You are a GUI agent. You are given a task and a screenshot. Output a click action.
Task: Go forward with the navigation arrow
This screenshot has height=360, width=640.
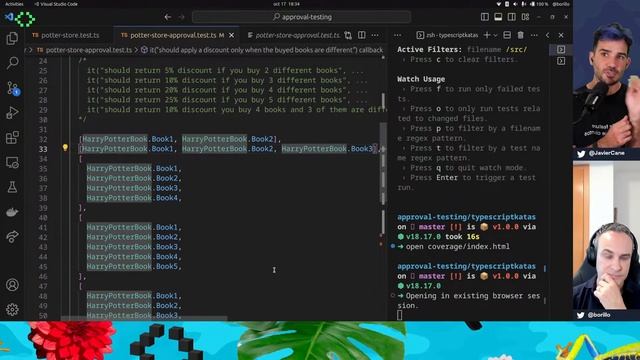tap(182, 17)
